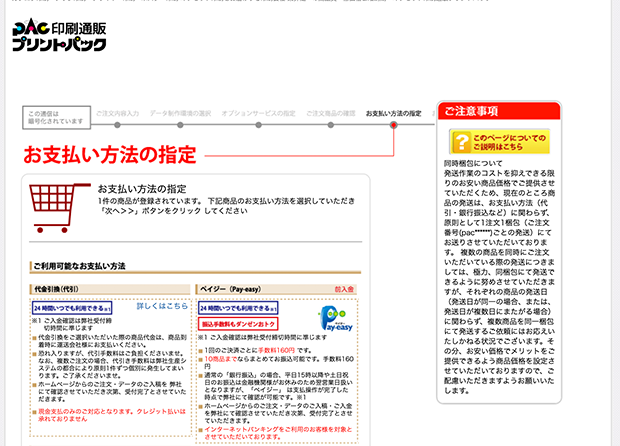The image size is (620, 446).
Task: Click the large red お支払い方法の指定 page title
Action: point(110,155)
